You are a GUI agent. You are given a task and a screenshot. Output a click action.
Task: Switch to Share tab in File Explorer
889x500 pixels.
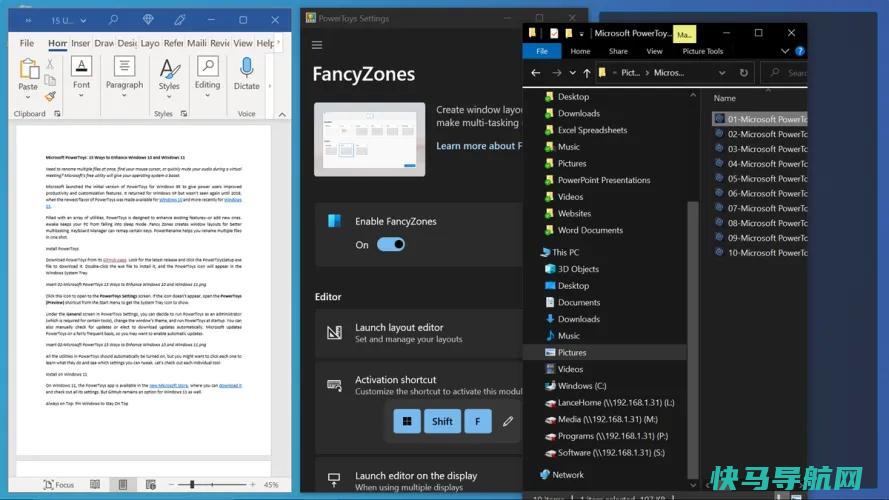[618, 51]
